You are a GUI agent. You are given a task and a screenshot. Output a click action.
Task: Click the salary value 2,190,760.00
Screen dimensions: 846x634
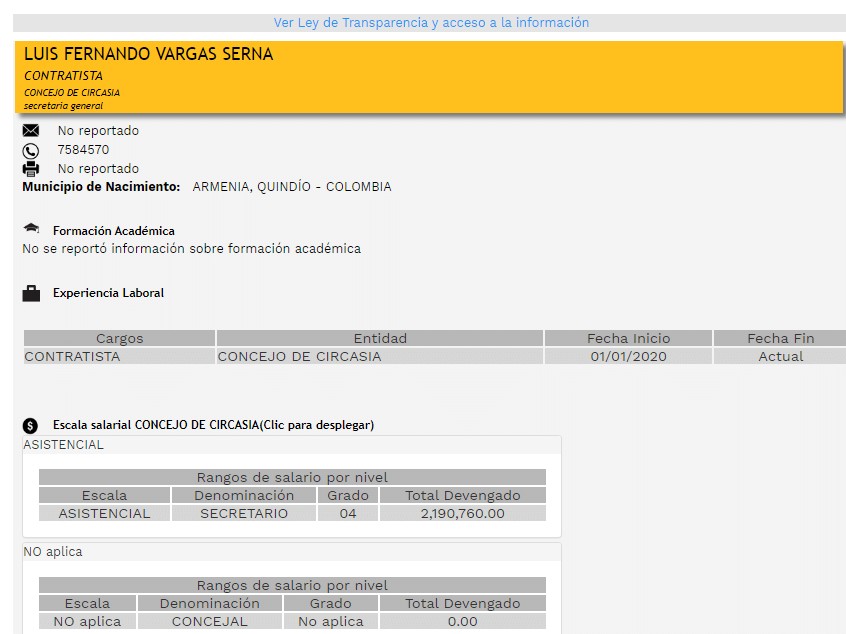point(462,513)
